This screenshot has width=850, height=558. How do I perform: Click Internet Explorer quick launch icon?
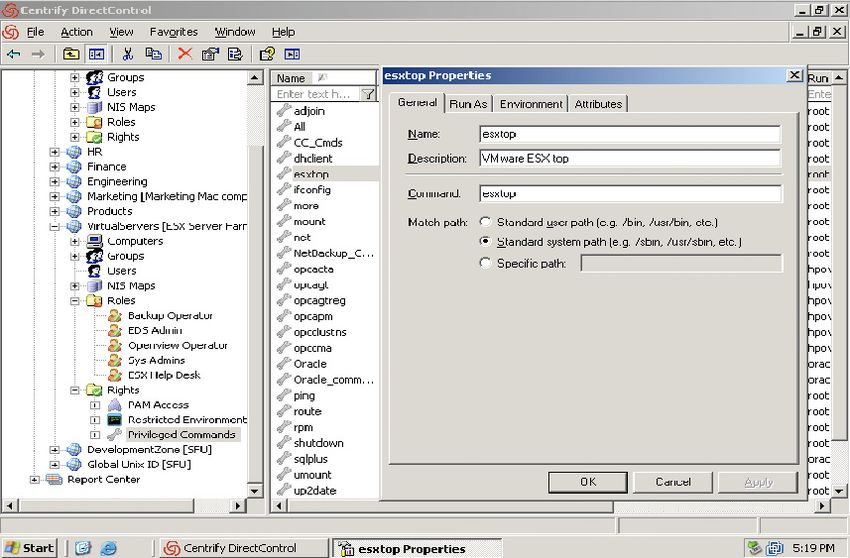[x=108, y=548]
